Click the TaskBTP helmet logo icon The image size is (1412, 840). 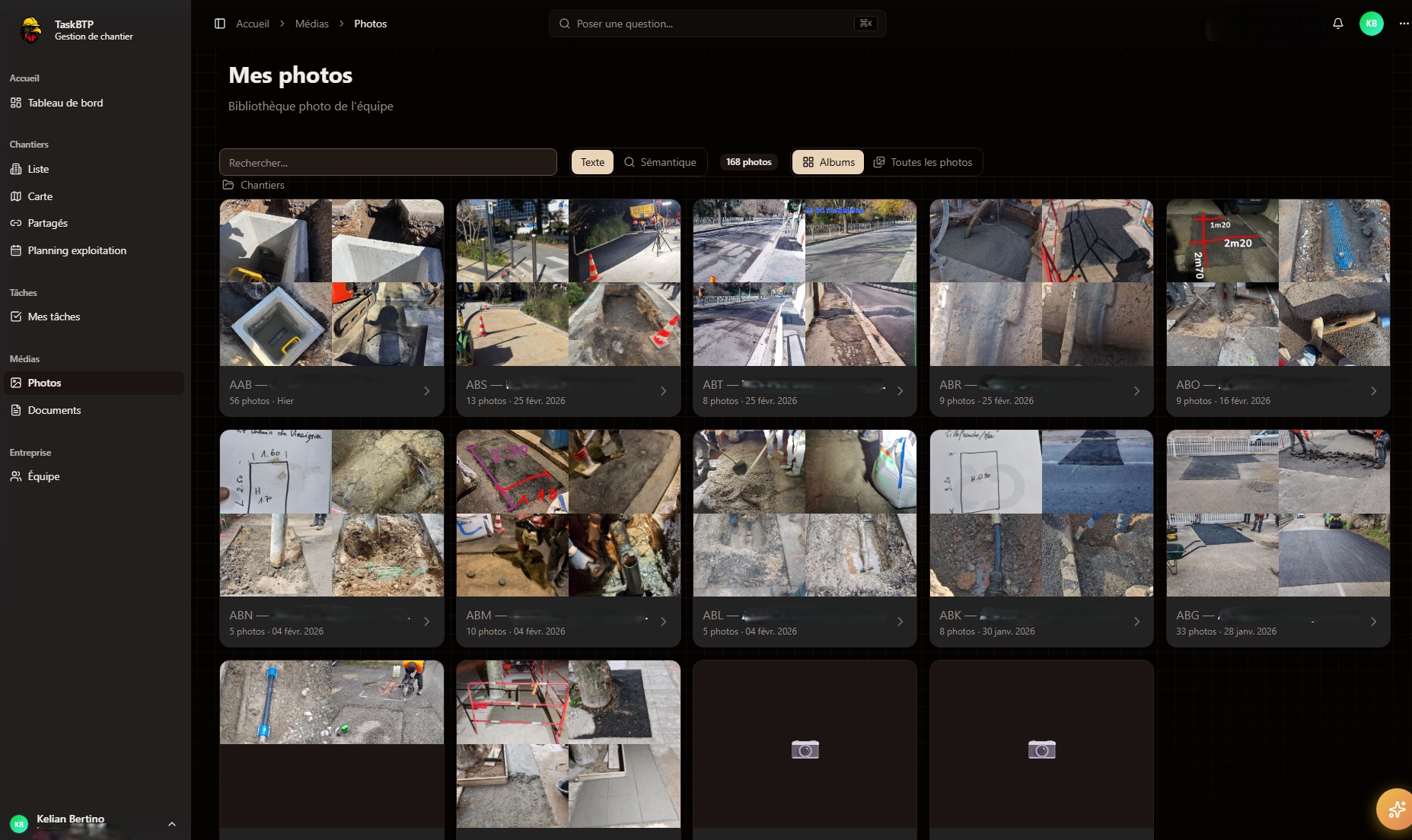point(30,30)
